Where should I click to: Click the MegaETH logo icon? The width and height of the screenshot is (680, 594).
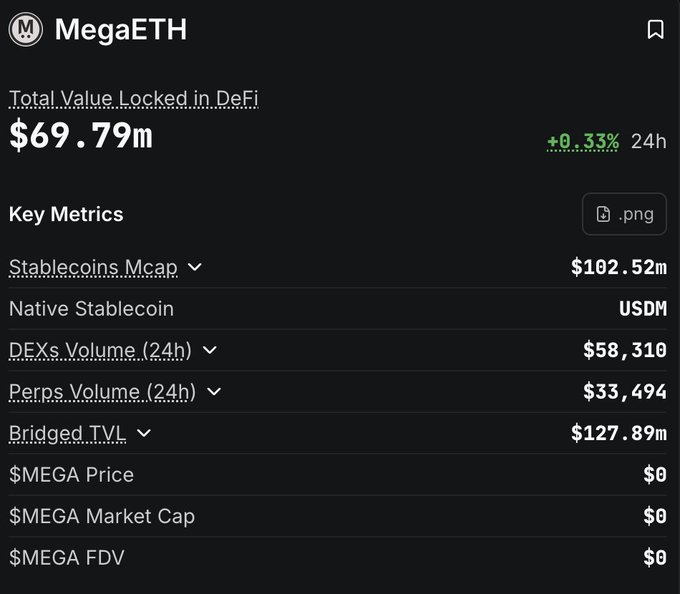pos(26,29)
